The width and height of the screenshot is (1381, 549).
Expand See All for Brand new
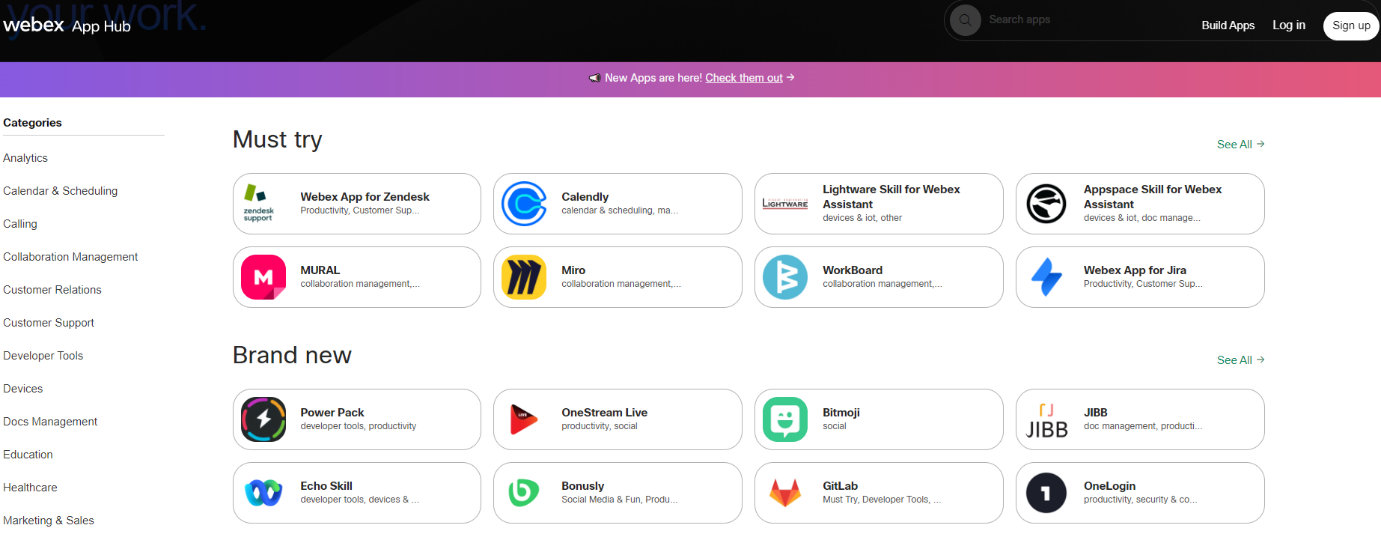[1240, 360]
